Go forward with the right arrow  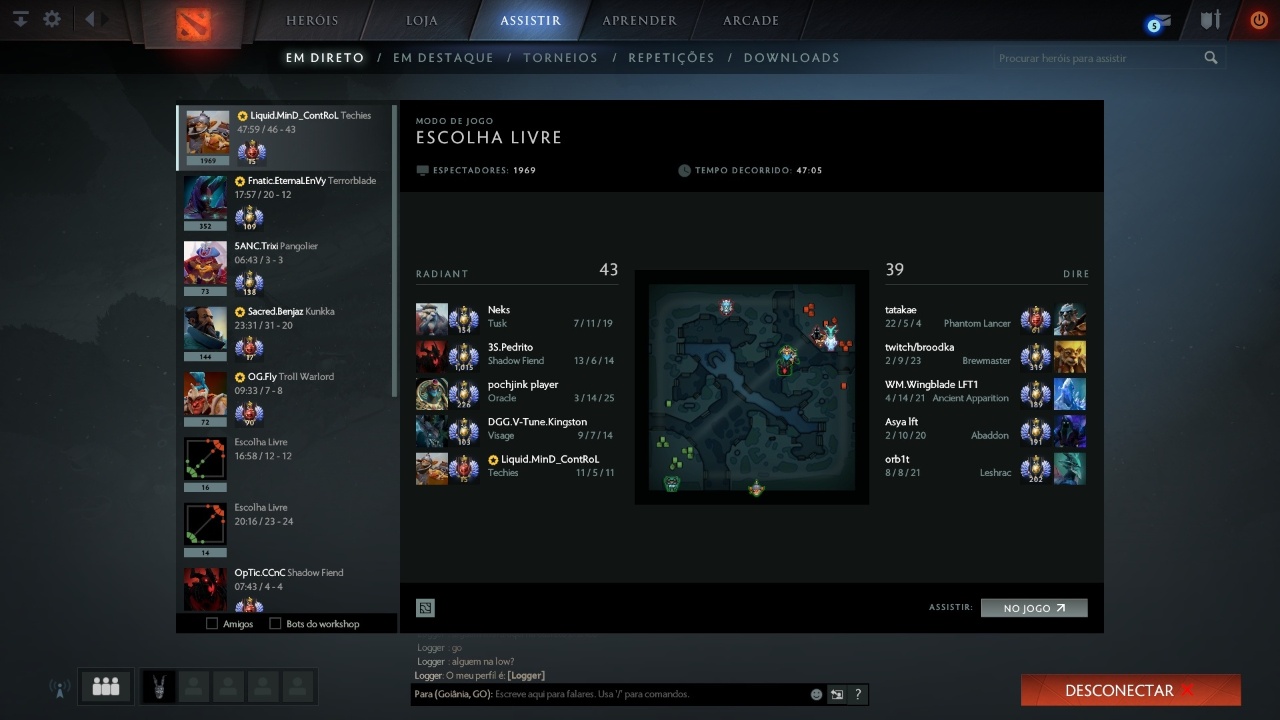click(x=105, y=19)
